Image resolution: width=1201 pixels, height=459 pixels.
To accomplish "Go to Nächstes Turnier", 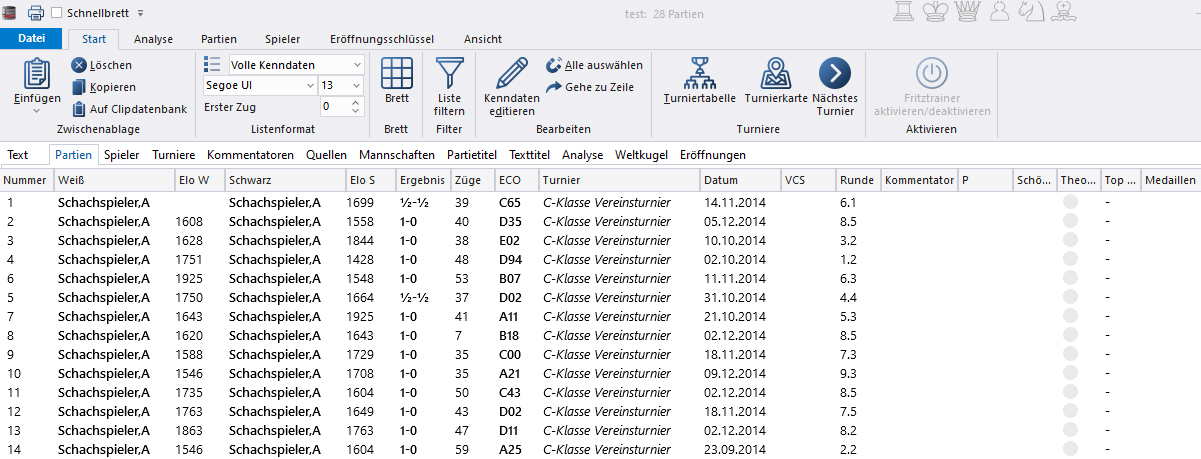I will click(834, 73).
